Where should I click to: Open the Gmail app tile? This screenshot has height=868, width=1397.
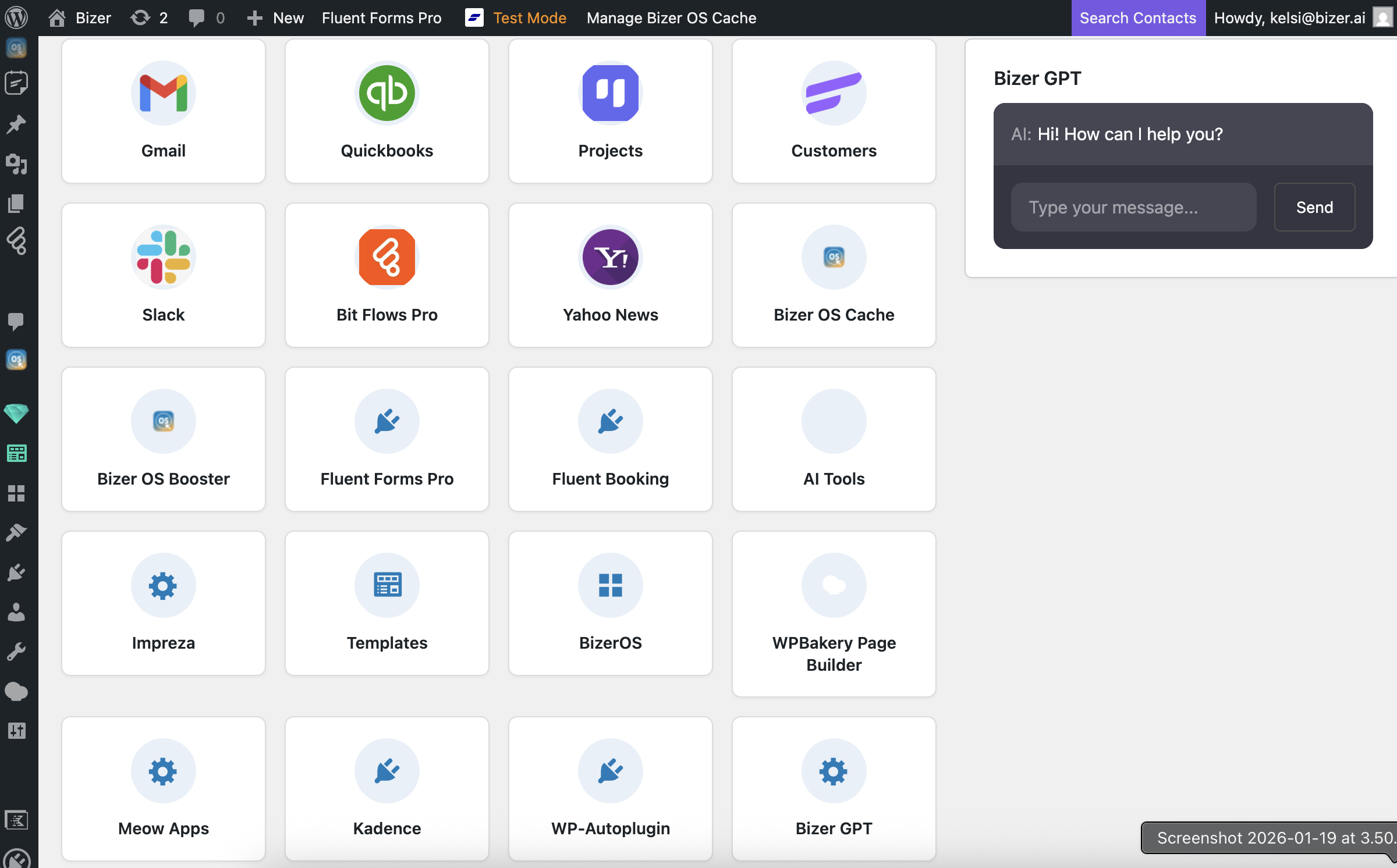pyautogui.click(x=163, y=111)
